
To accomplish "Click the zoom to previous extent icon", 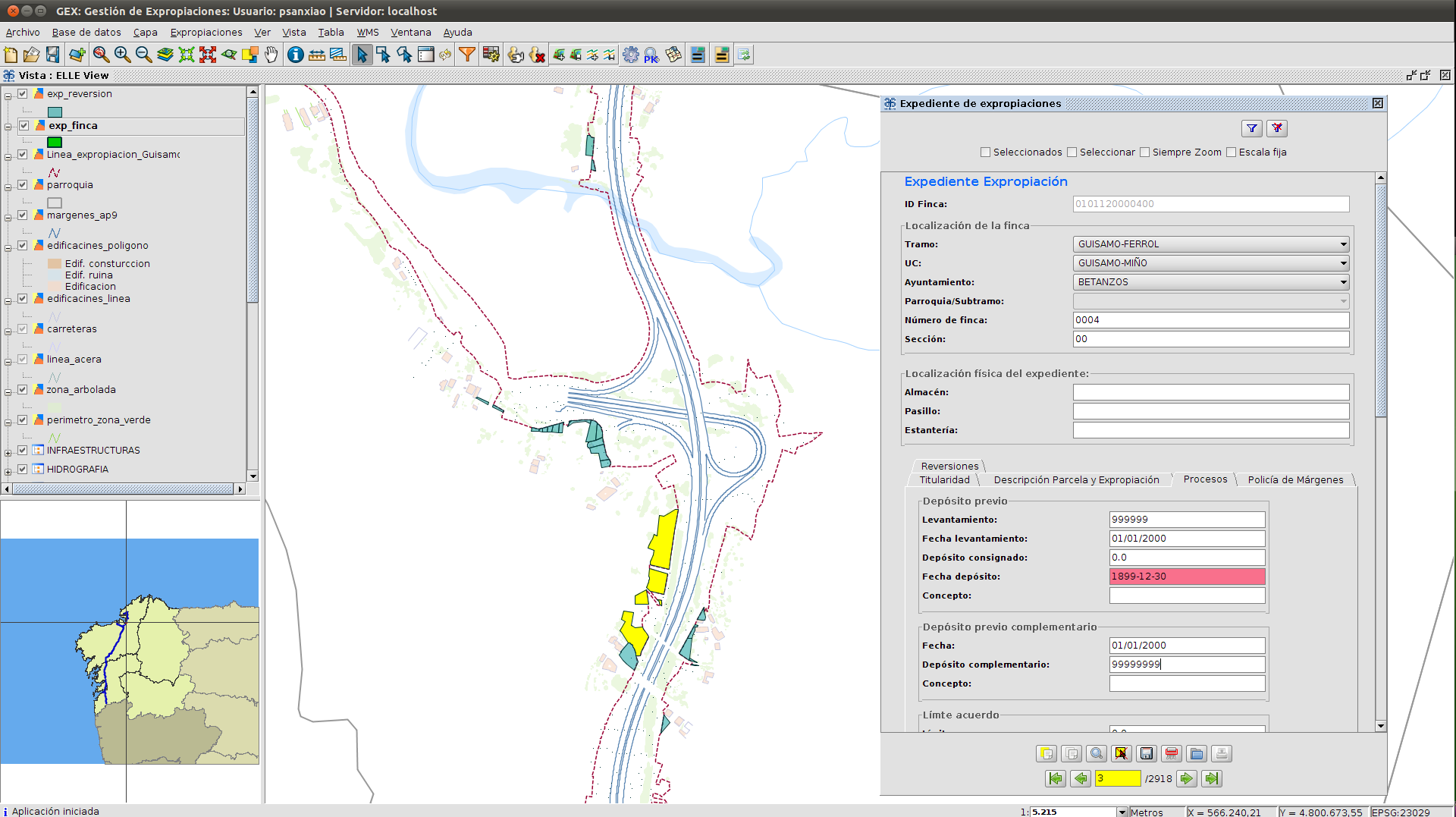I will click(x=101, y=55).
